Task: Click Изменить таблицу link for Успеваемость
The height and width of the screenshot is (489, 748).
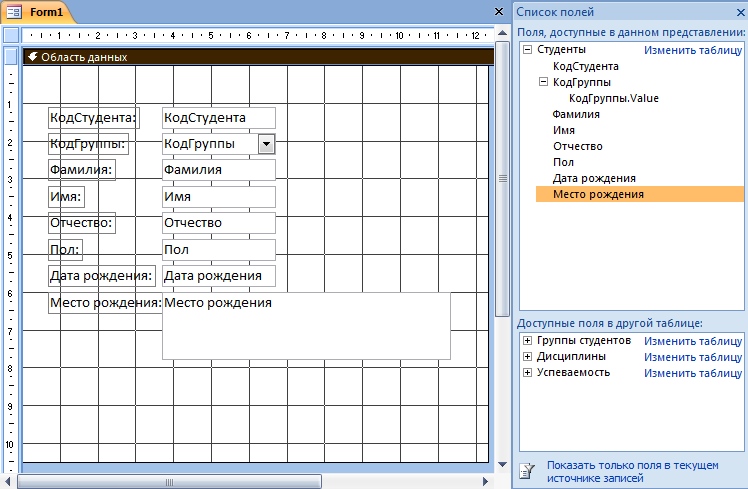Action: click(693, 373)
